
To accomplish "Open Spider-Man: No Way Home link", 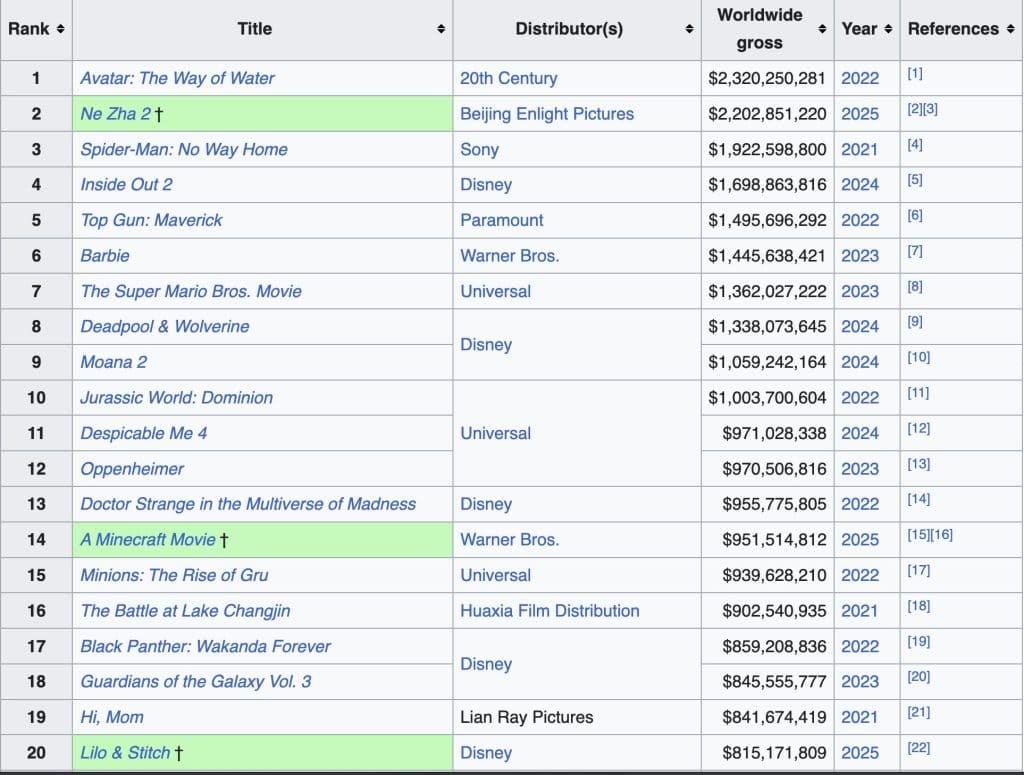I will coord(184,150).
